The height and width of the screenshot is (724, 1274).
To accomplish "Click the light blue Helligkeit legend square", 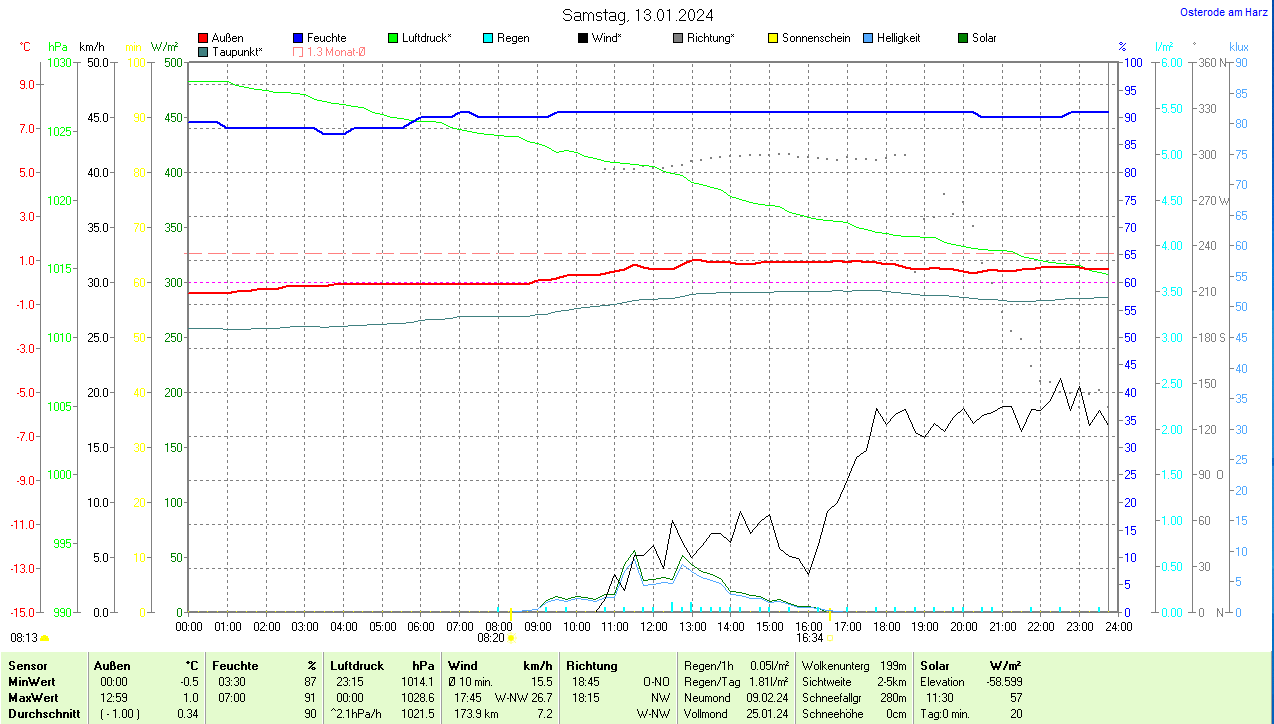I will point(868,38).
